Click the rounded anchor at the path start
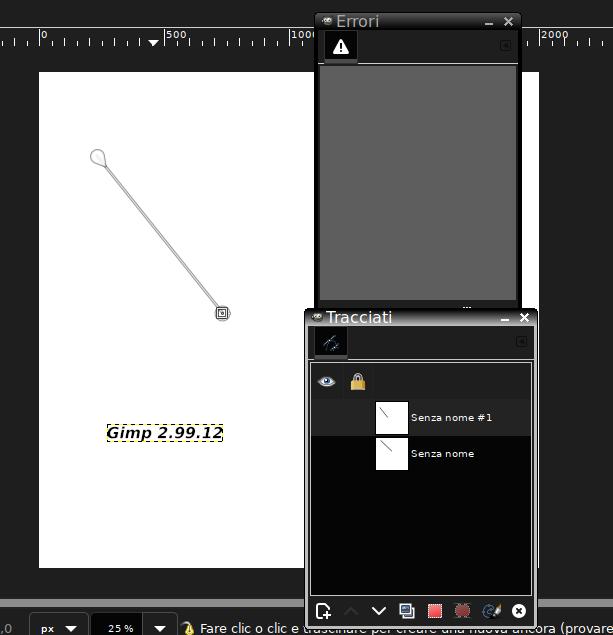Screen dimensions: 613x635 coord(98,158)
